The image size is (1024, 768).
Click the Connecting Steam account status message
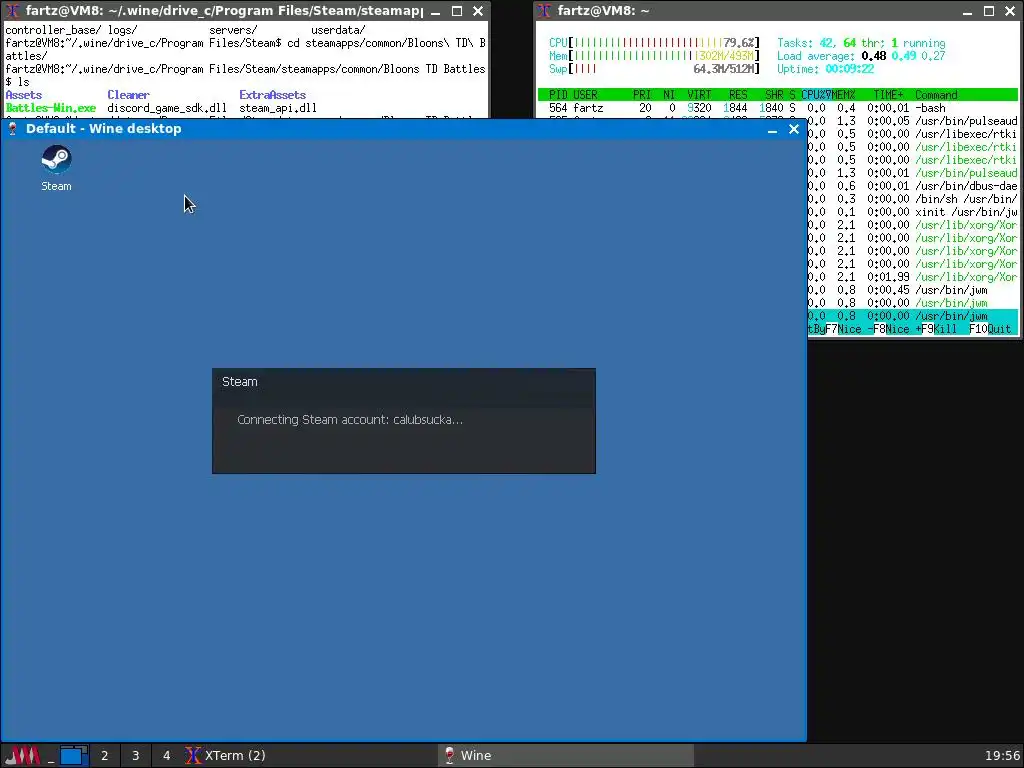point(350,420)
